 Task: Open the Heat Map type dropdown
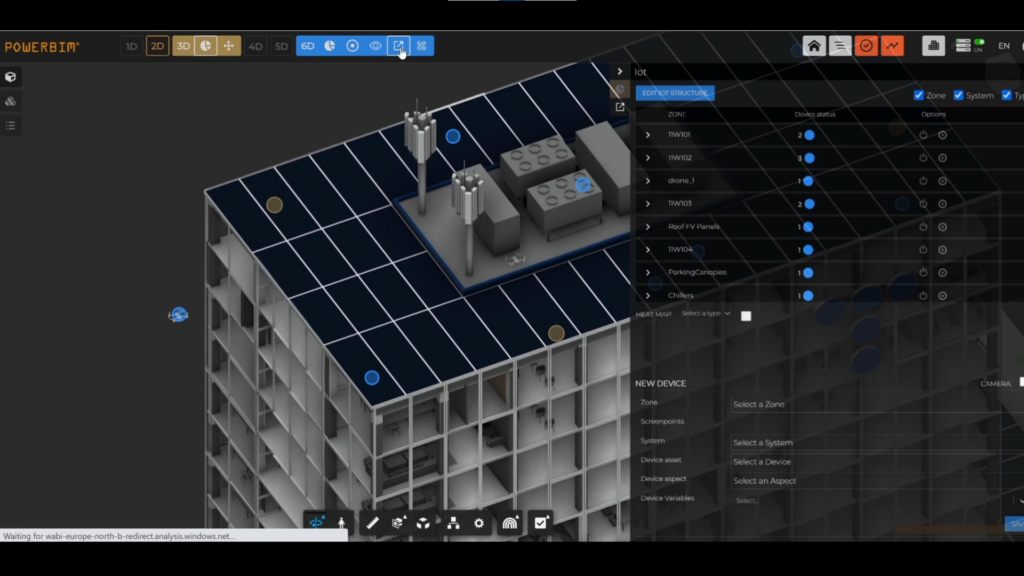coord(706,313)
